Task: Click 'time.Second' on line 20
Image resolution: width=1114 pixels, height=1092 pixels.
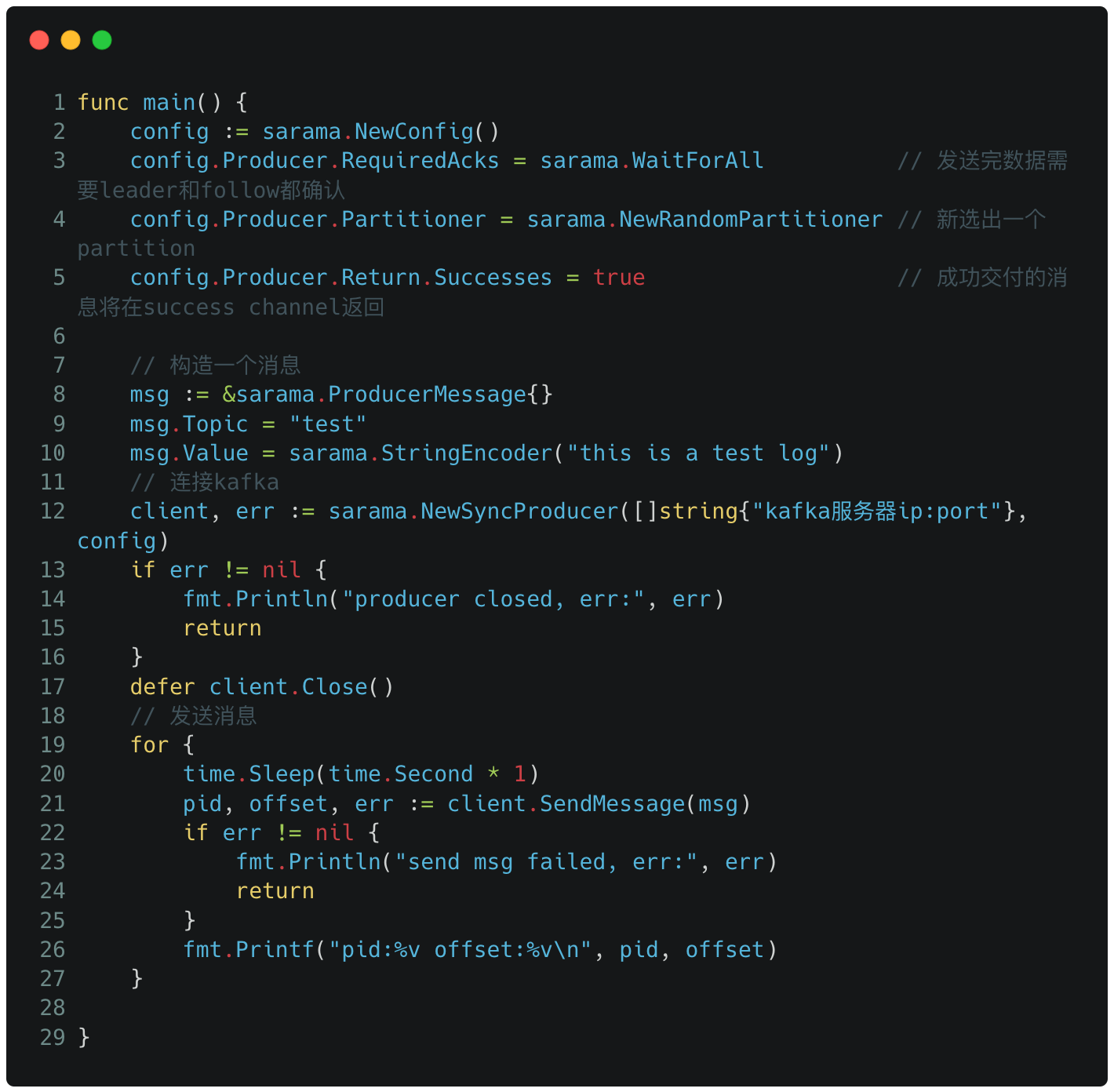Action: tap(401, 774)
